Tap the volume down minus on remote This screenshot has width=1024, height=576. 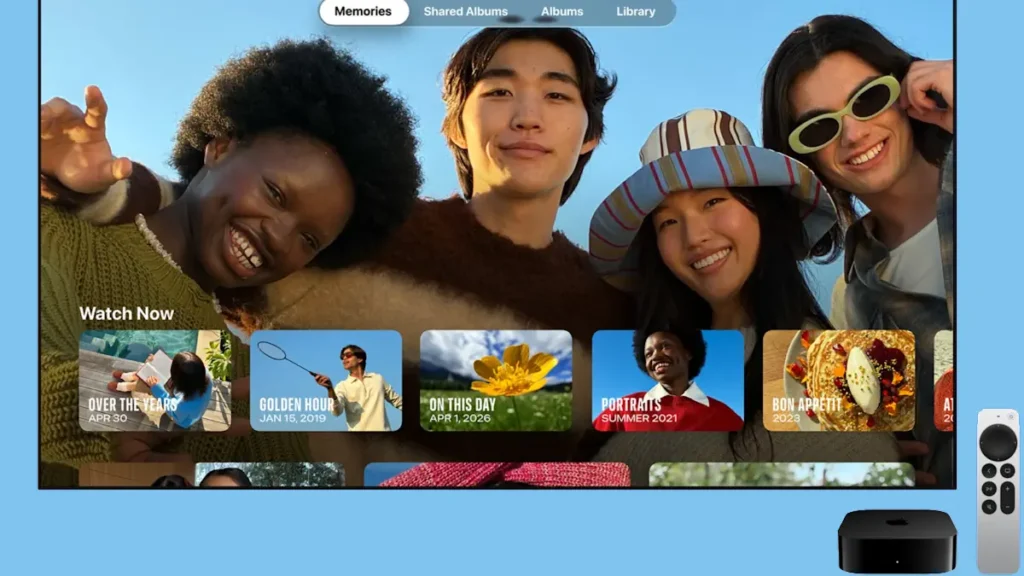[1008, 507]
